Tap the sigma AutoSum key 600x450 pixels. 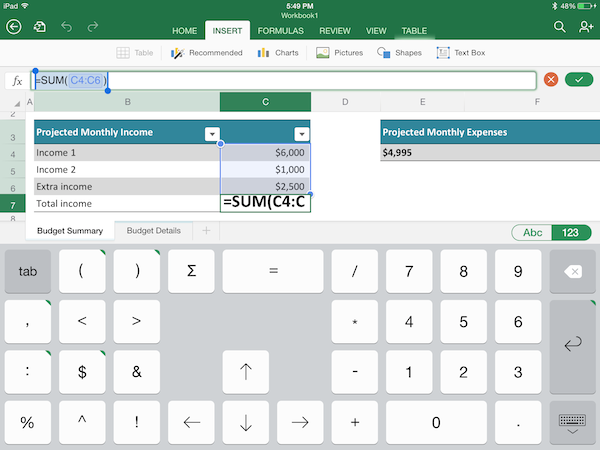(x=191, y=271)
